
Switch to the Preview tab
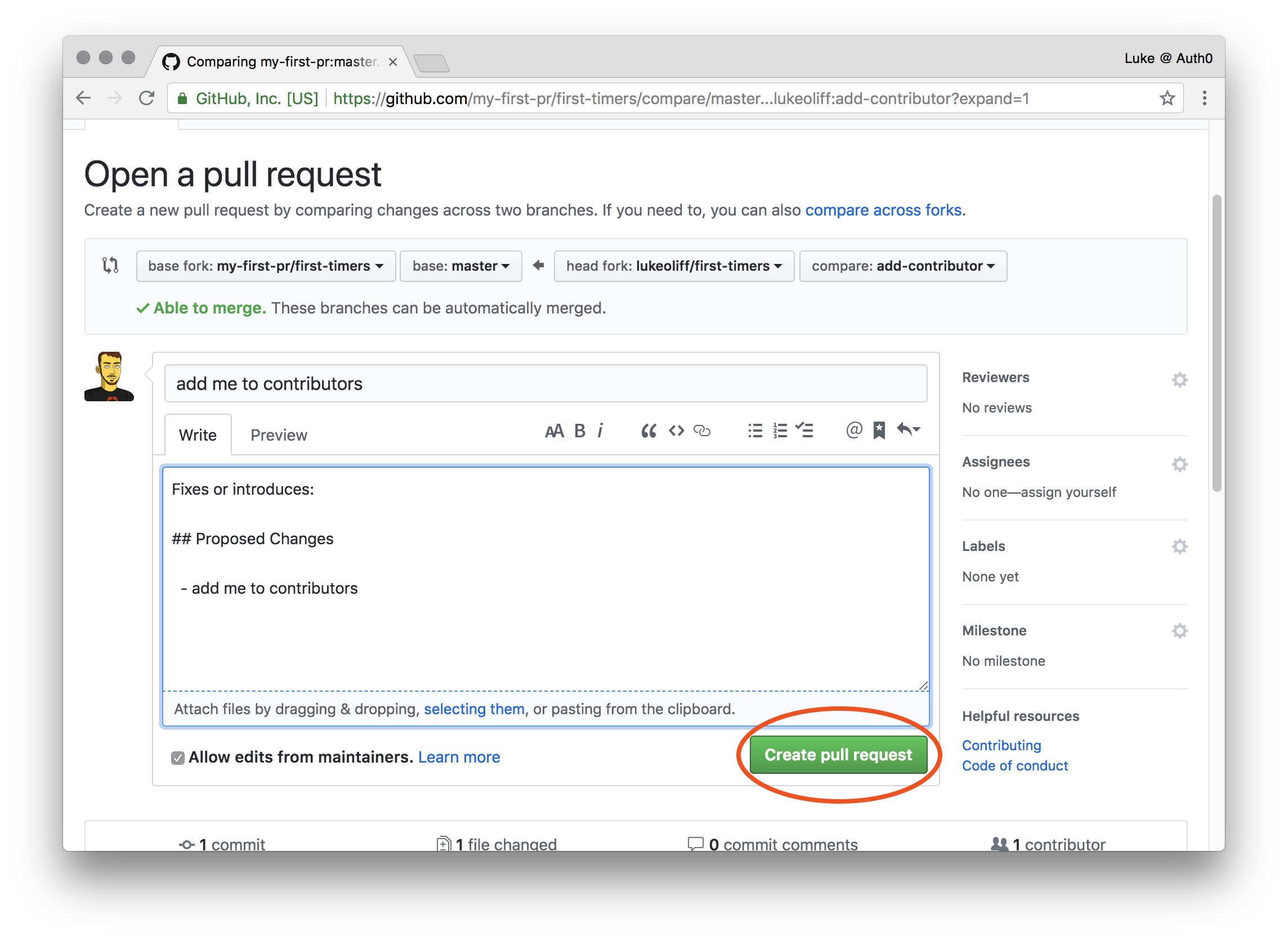click(279, 436)
